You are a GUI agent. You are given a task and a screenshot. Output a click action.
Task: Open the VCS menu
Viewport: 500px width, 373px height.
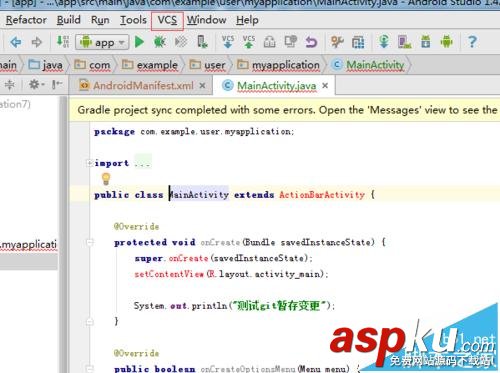point(167,21)
